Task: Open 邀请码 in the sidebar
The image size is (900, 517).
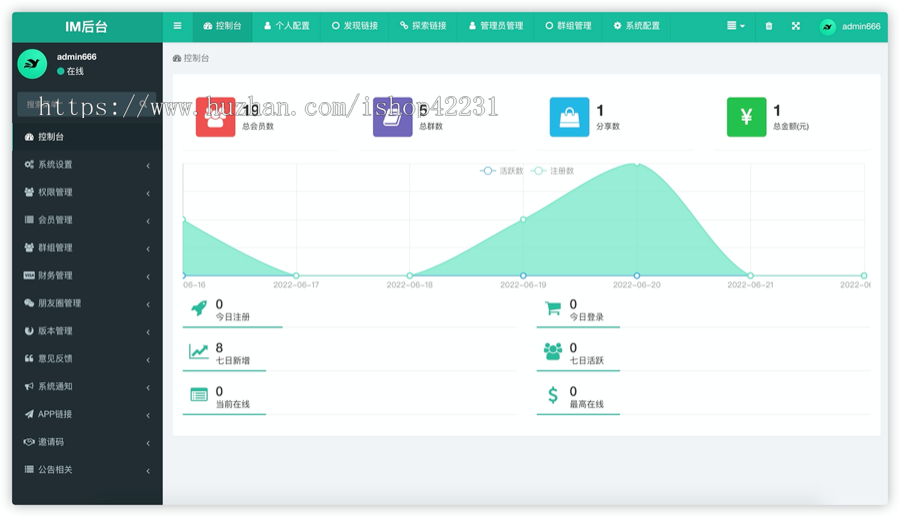Action: (x=87, y=442)
